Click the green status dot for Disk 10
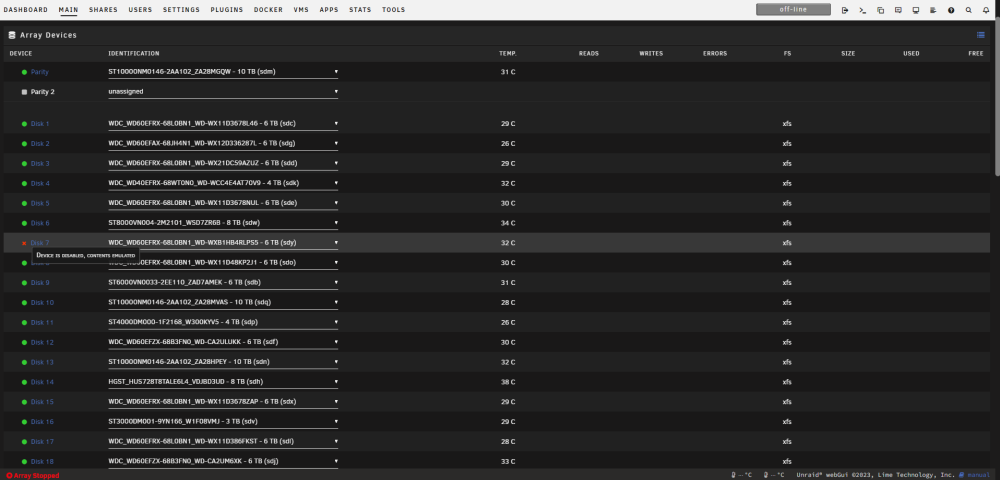Image resolution: width=1000 pixels, height=480 pixels. click(24, 302)
